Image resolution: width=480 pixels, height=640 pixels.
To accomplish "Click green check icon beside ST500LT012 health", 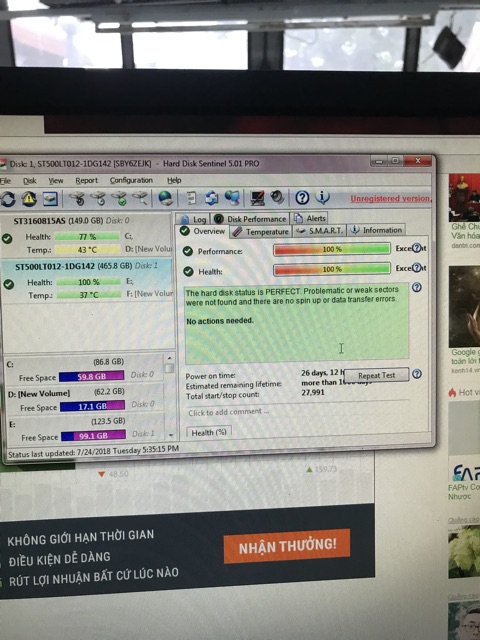I will (x=8, y=284).
